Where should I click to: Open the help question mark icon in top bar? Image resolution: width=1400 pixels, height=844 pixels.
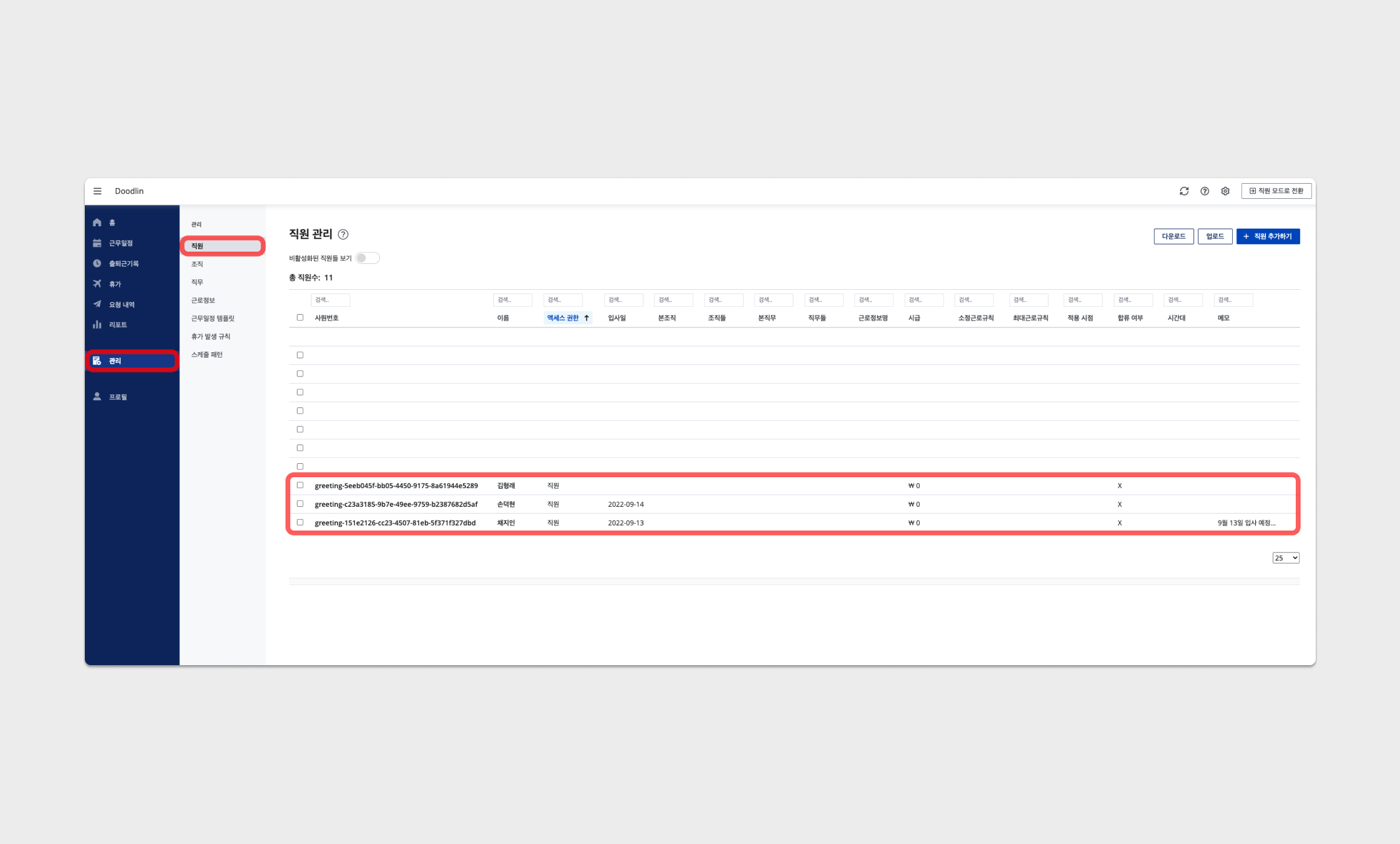click(1204, 191)
